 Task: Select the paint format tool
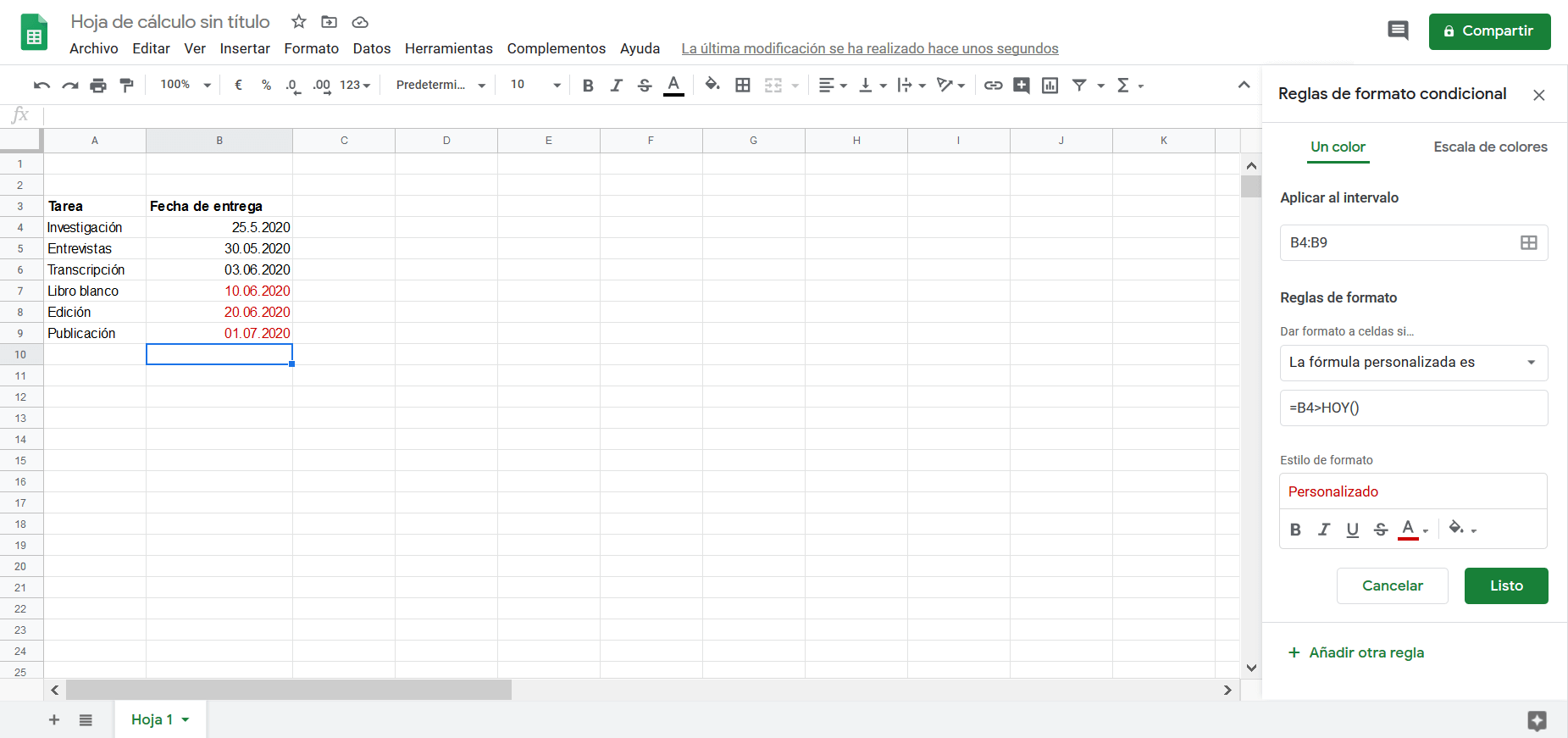coord(127,85)
